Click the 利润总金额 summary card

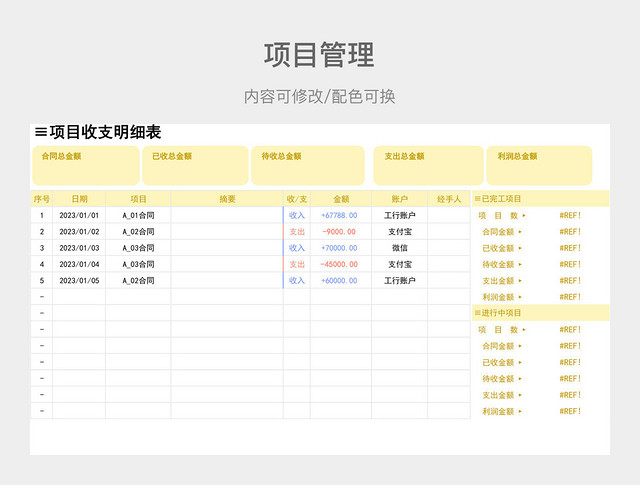[x=539, y=165]
